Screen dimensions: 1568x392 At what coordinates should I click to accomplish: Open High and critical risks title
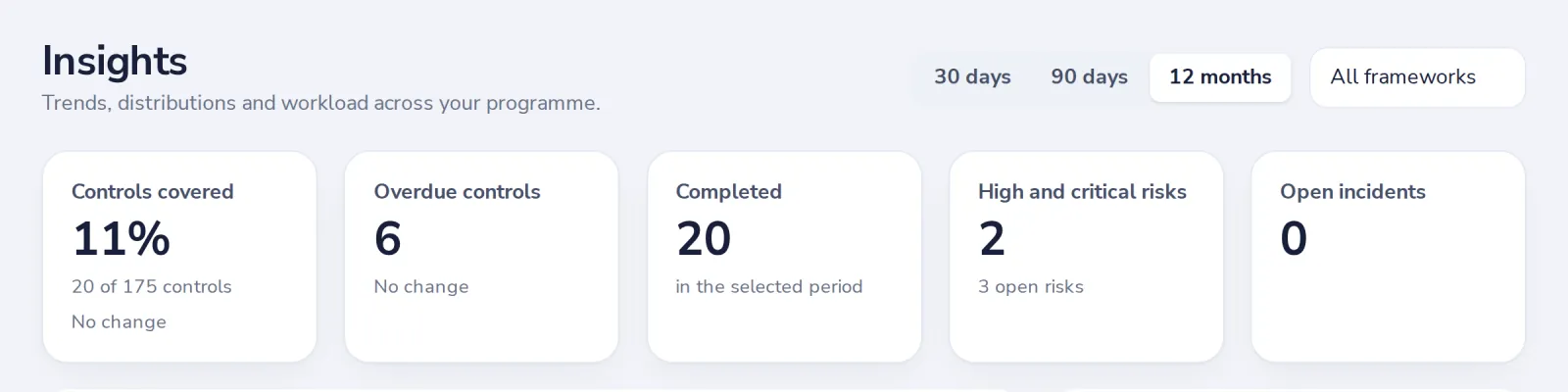click(x=1082, y=192)
